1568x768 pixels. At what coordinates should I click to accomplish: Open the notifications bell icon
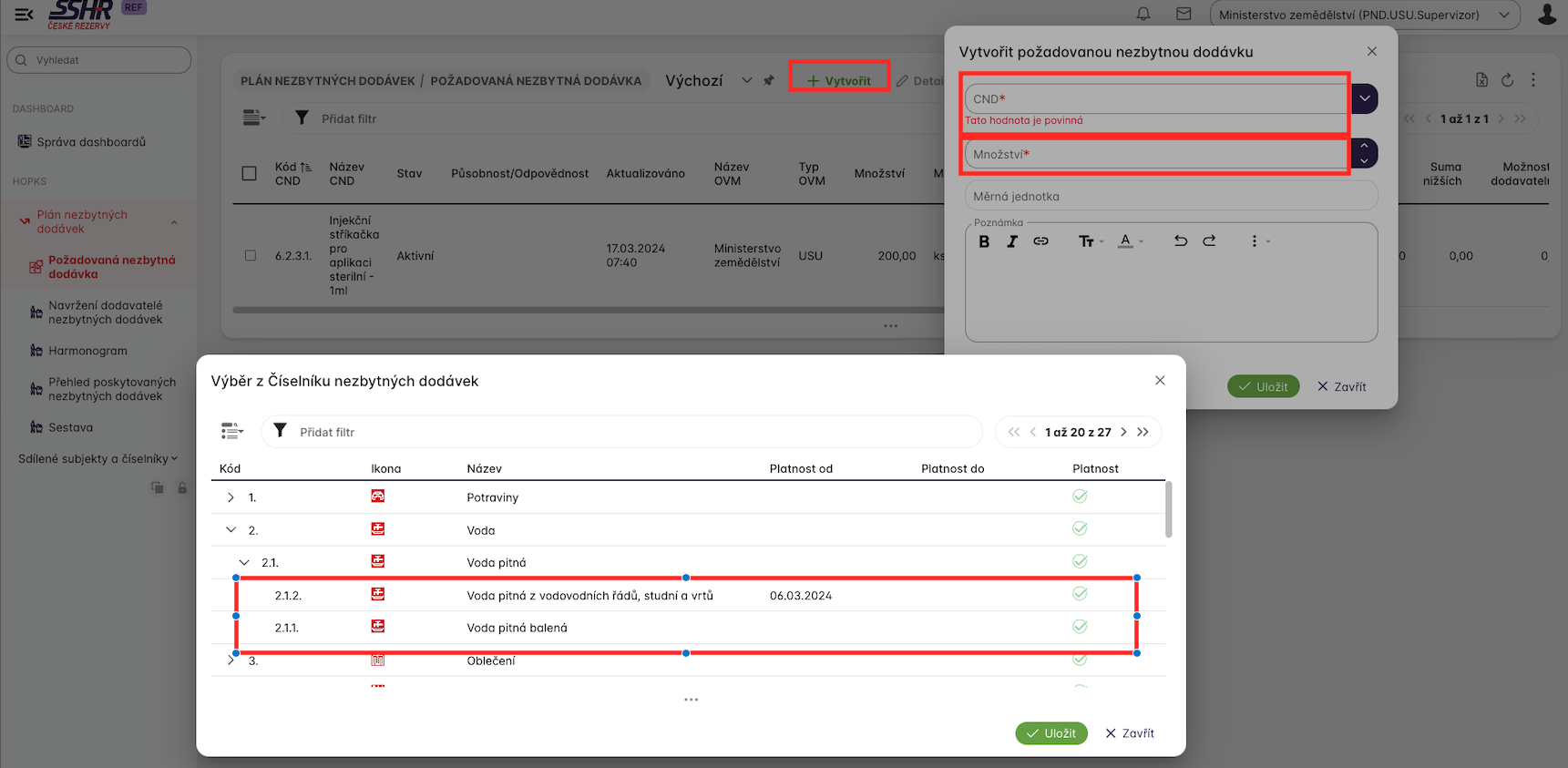pos(1143,14)
